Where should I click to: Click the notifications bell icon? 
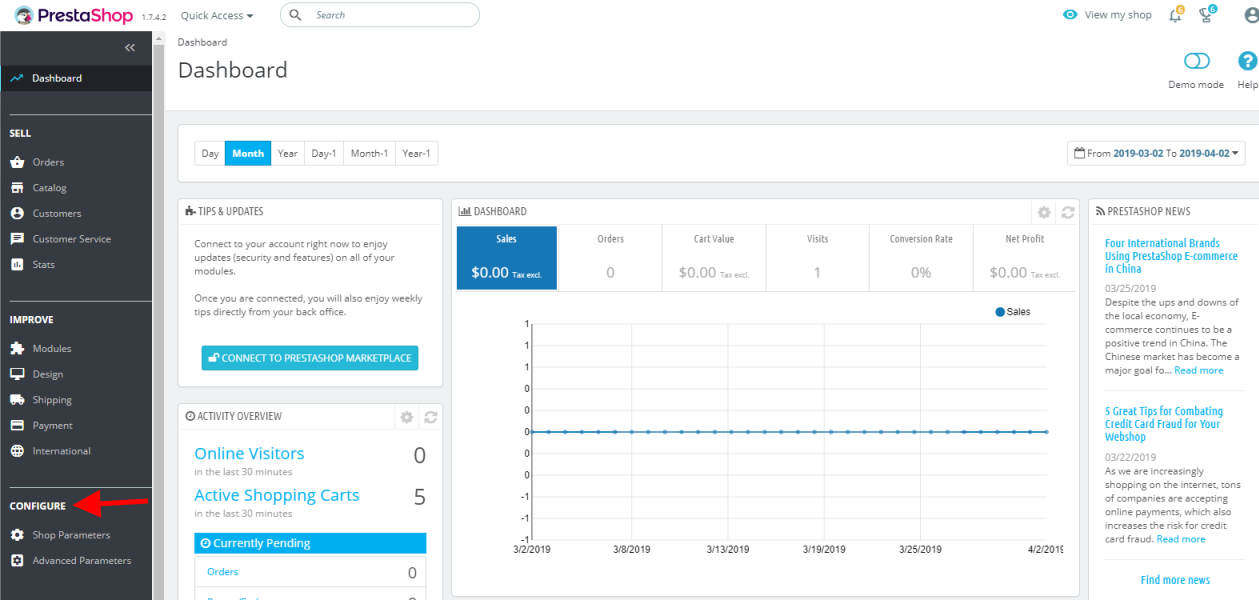coord(1175,15)
